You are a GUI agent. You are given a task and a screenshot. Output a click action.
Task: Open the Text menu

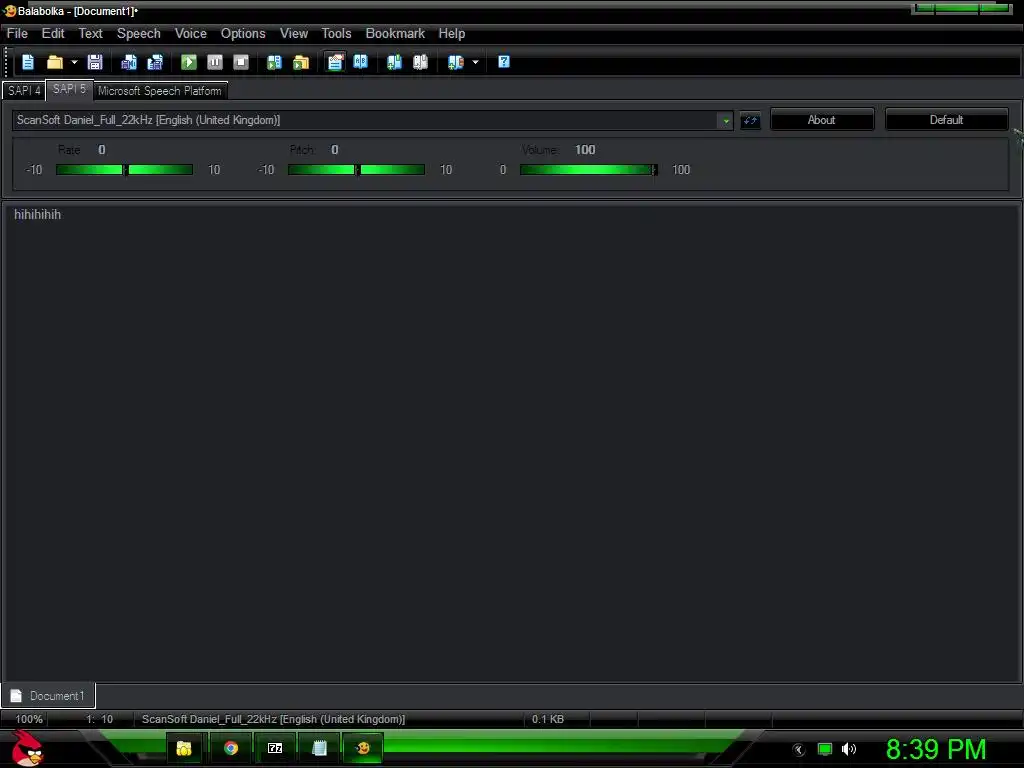pyautogui.click(x=90, y=33)
